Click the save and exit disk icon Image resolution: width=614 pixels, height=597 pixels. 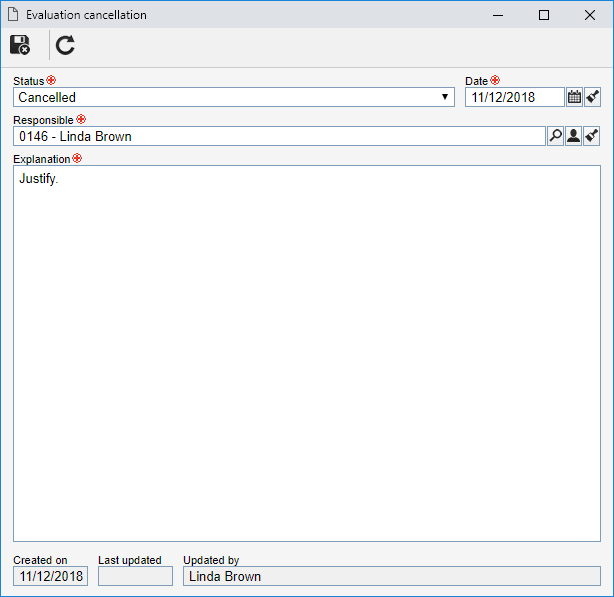pyautogui.click(x=20, y=45)
